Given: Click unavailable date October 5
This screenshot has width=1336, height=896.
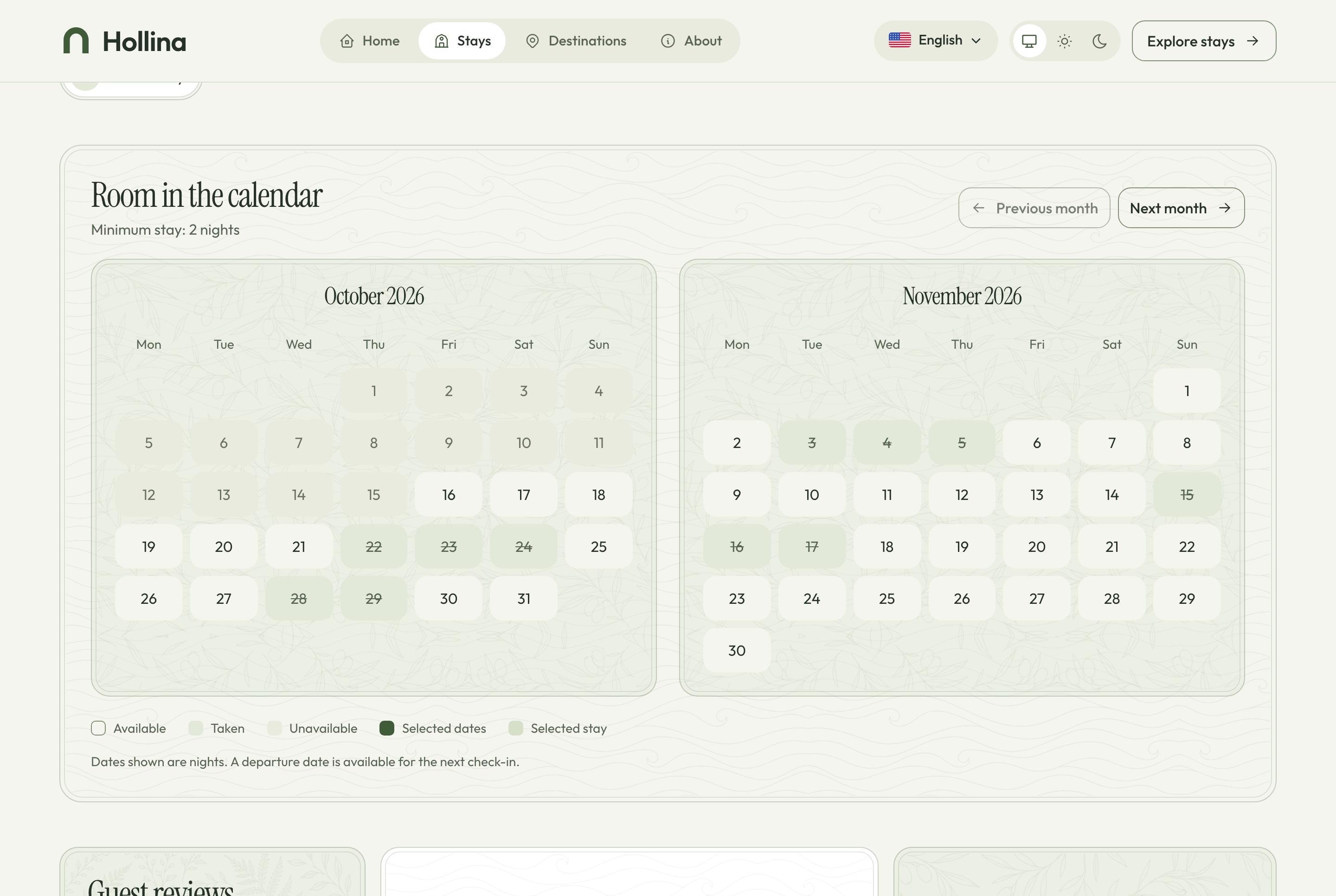Looking at the screenshot, I should (x=148, y=443).
